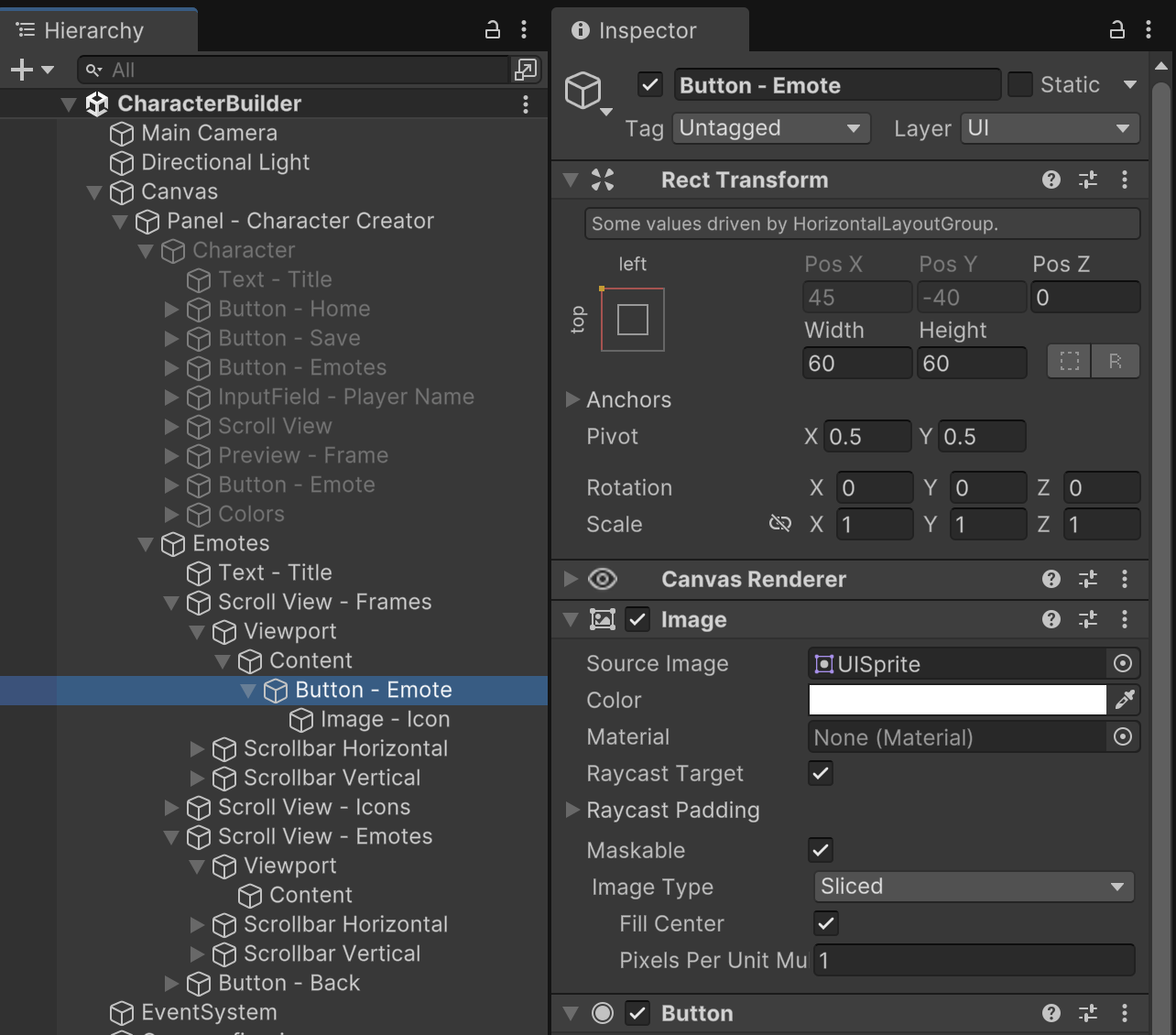
Task: Disable the Raycast Target checkbox
Action: (x=821, y=774)
